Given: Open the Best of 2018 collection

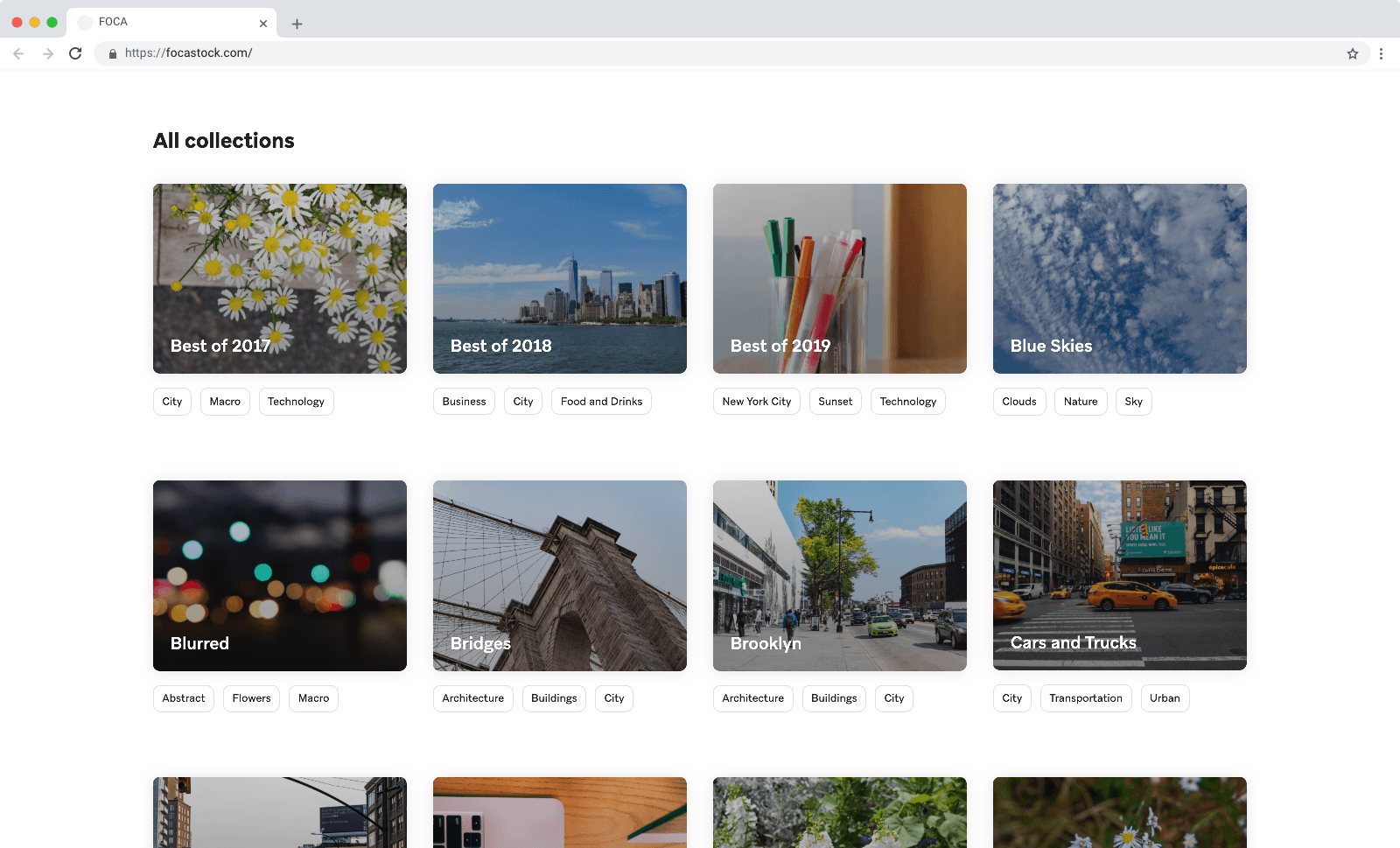Looking at the screenshot, I should 560,278.
